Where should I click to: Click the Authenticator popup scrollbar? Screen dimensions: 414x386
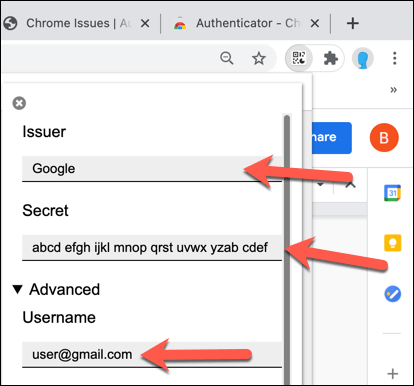[287, 250]
